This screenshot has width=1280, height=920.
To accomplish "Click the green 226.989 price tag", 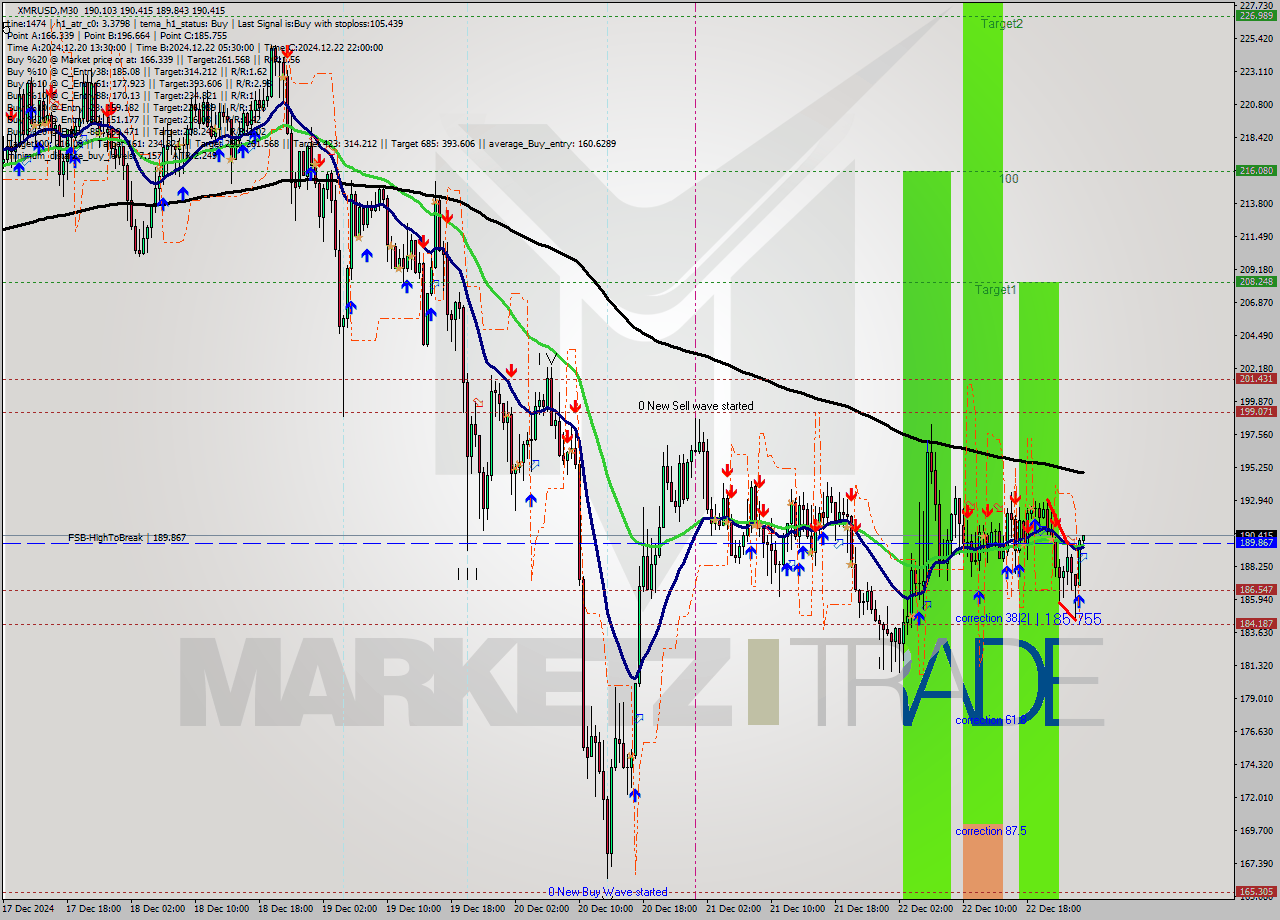I will click(x=1256, y=16).
